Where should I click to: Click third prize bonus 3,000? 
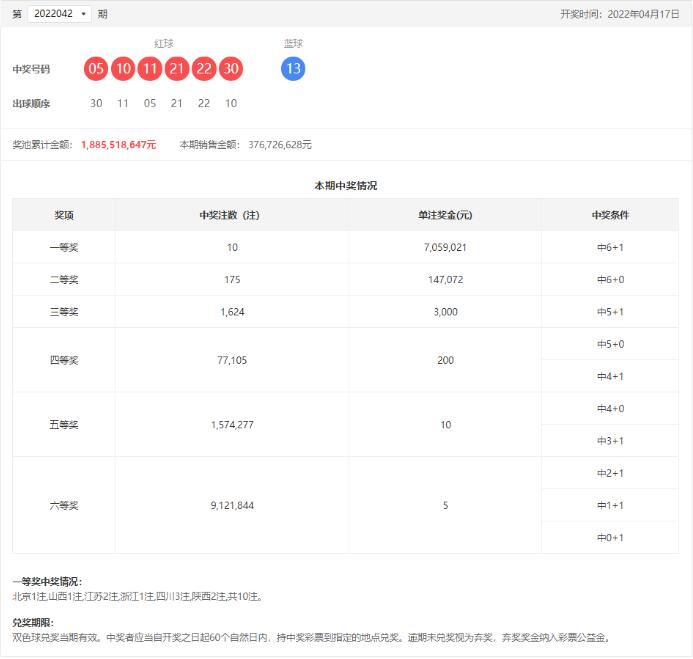click(446, 312)
